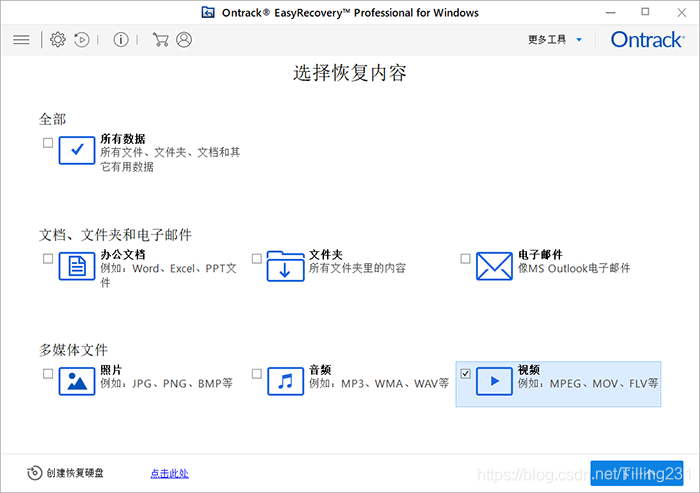Screen dimensions: 700x493
Task: Click the 点击此处 link
Action: (170, 473)
